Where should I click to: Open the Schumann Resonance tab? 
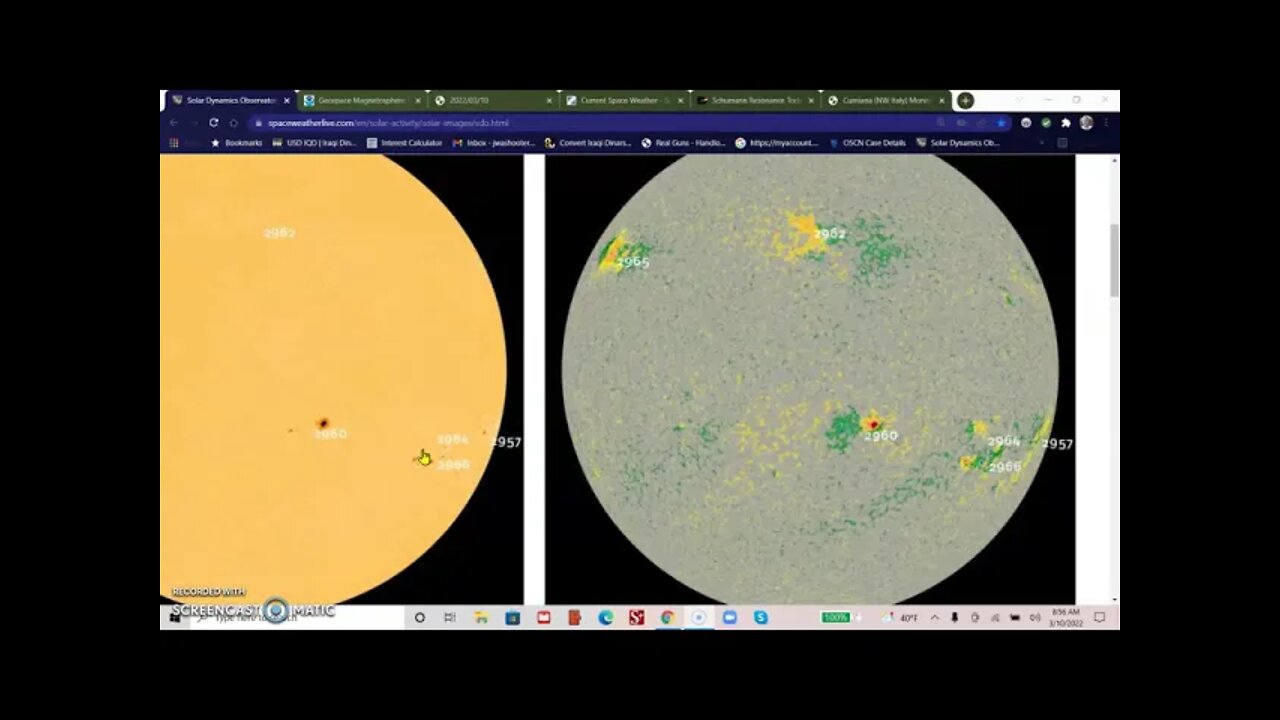755,101
